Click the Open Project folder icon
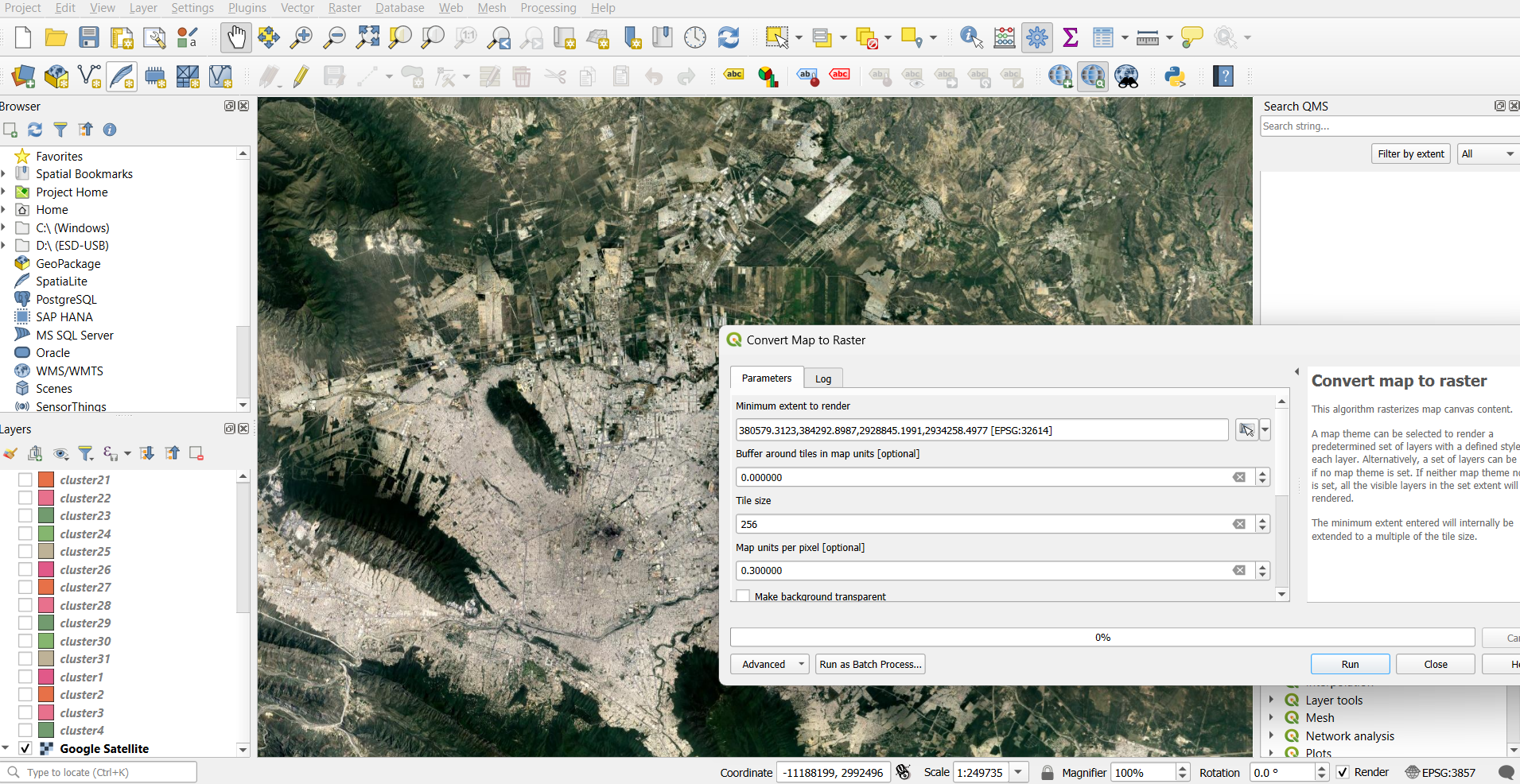 click(56, 37)
